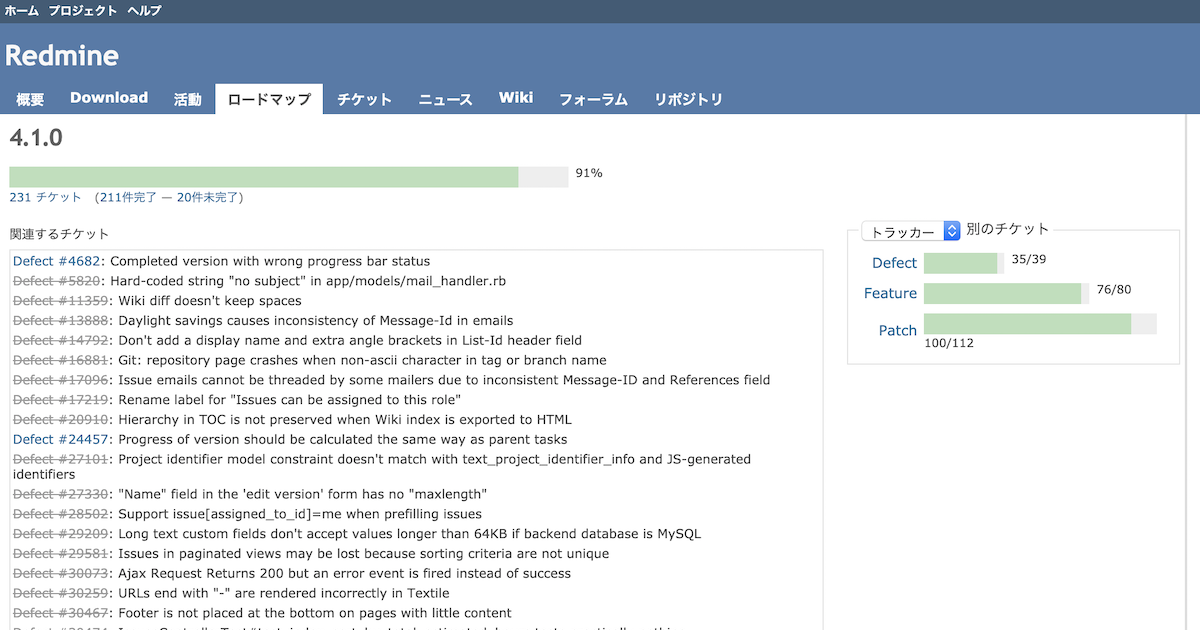Open issue Defect #14792
This screenshot has width=1200, height=630.
[x=62, y=340]
